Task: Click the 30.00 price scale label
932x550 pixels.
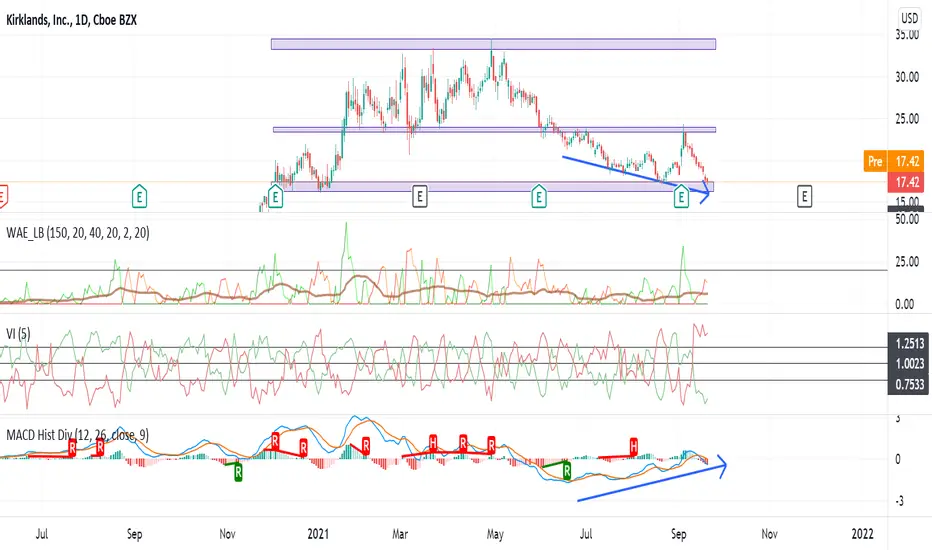Action: point(907,77)
